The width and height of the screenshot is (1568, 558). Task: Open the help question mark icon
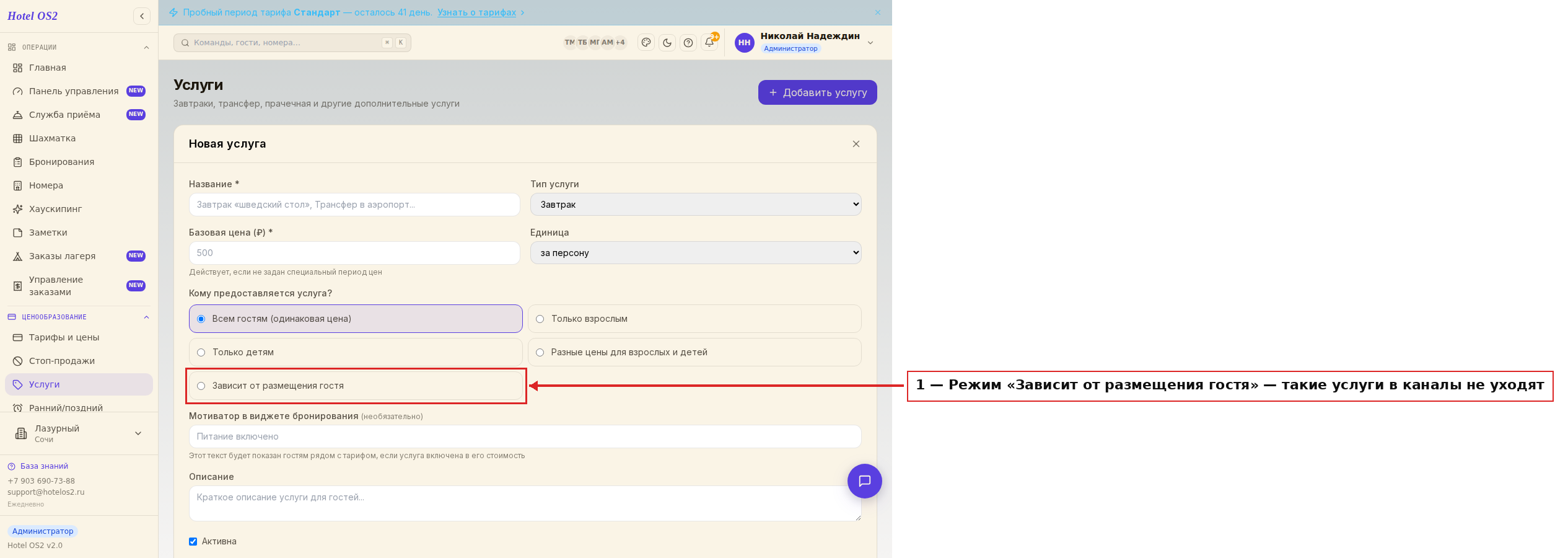pyautogui.click(x=688, y=43)
